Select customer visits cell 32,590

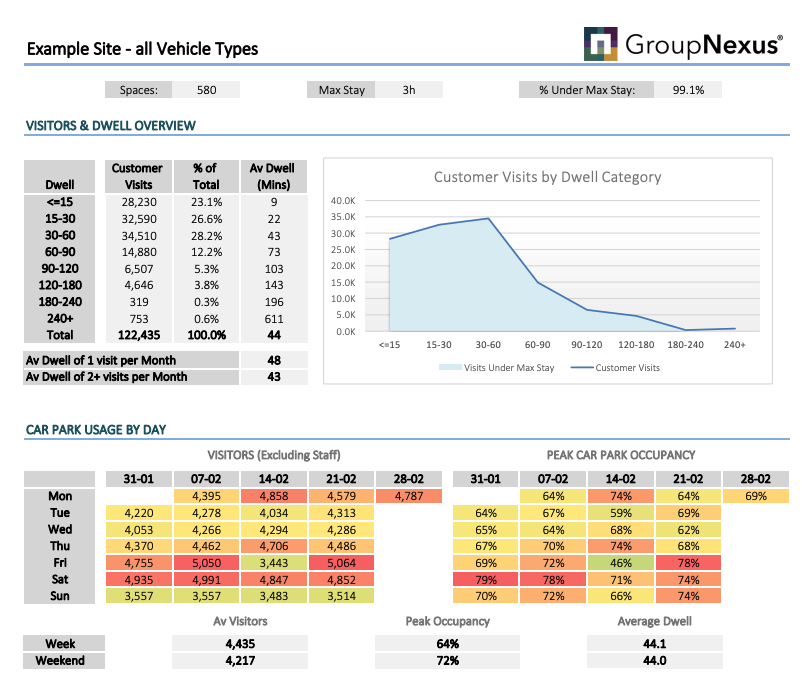(139, 219)
